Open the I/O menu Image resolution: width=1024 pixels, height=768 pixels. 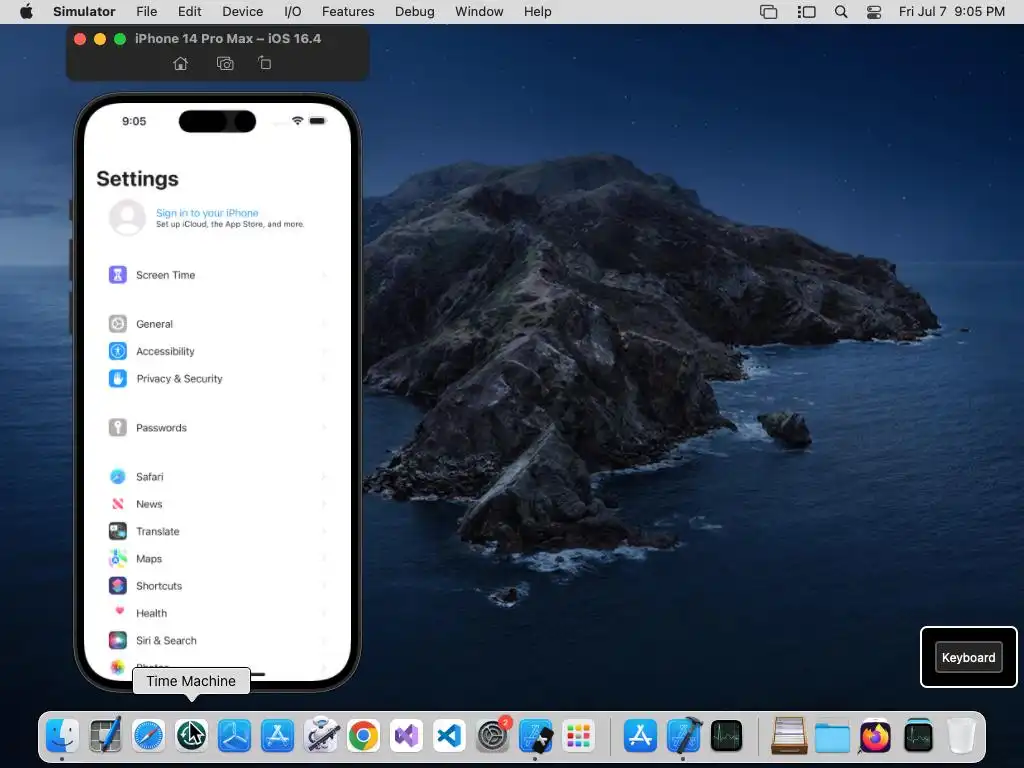293,12
